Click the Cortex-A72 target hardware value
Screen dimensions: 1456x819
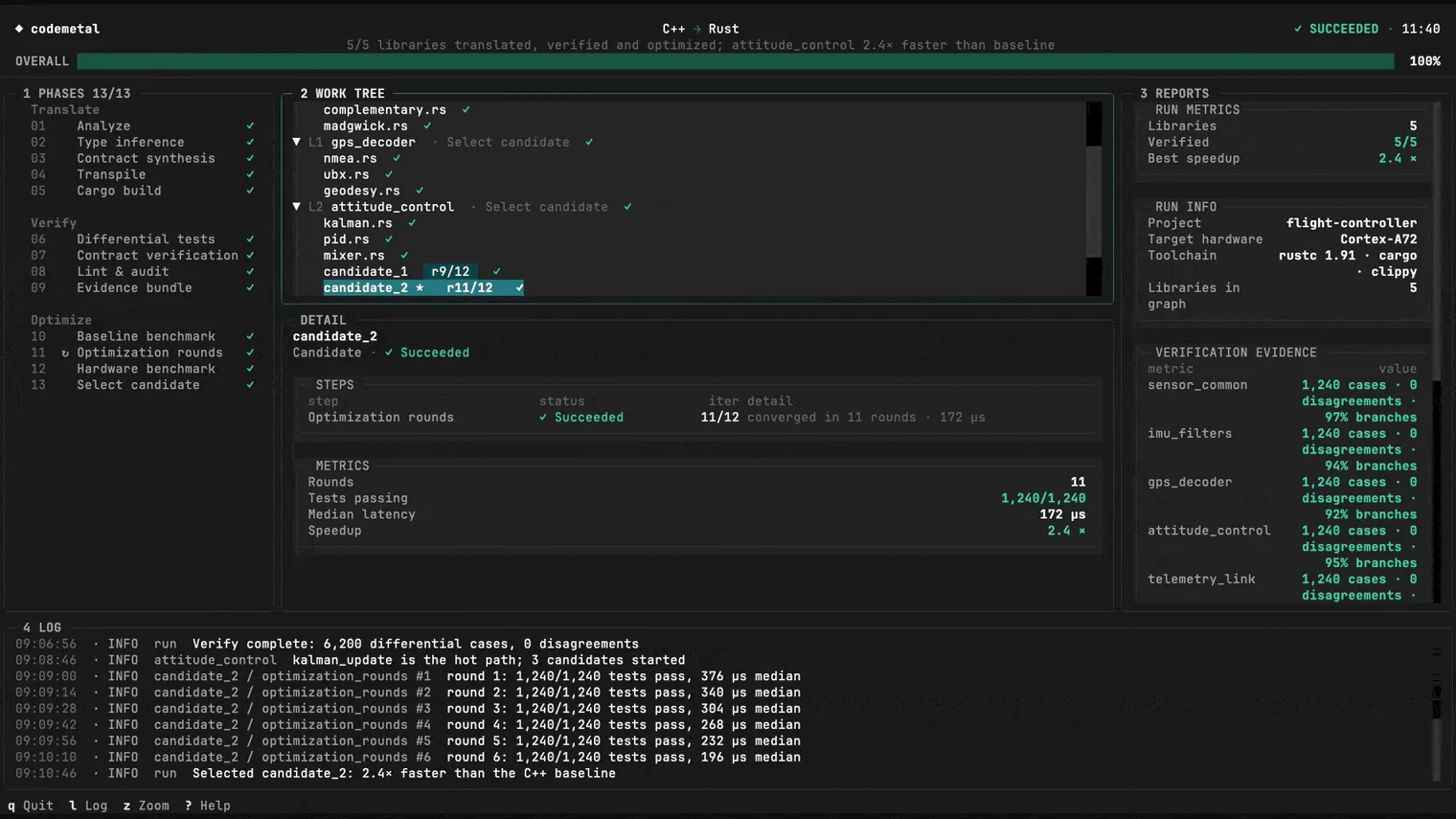pyautogui.click(x=1378, y=239)
